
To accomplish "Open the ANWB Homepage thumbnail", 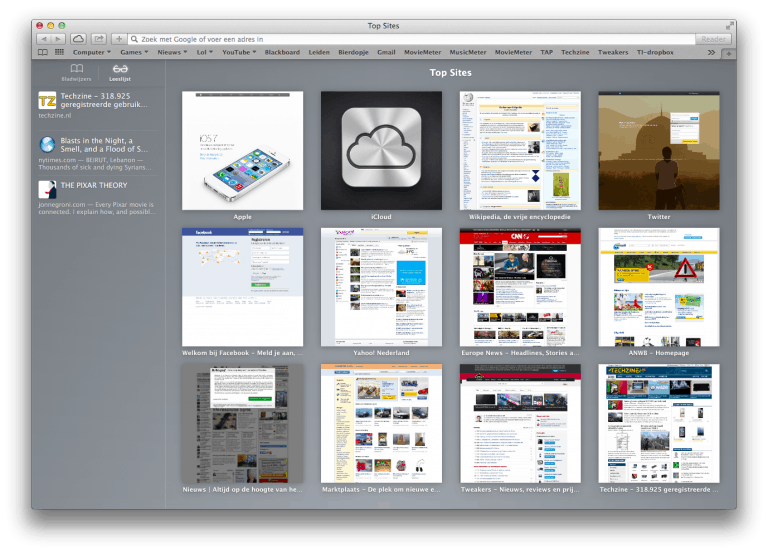I will (x=659, y=287).
